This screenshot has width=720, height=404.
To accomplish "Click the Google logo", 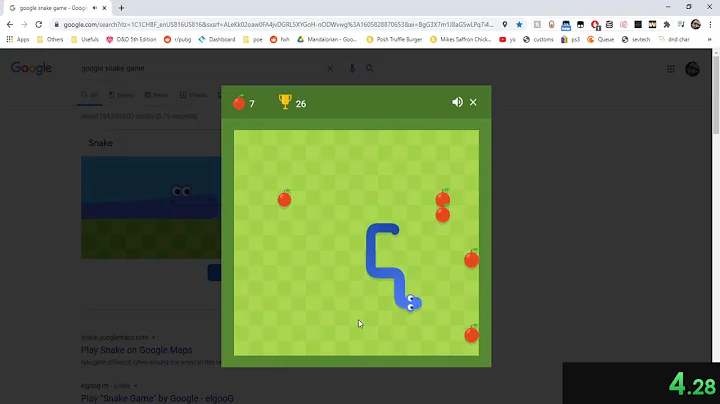I will pos(31,68).
